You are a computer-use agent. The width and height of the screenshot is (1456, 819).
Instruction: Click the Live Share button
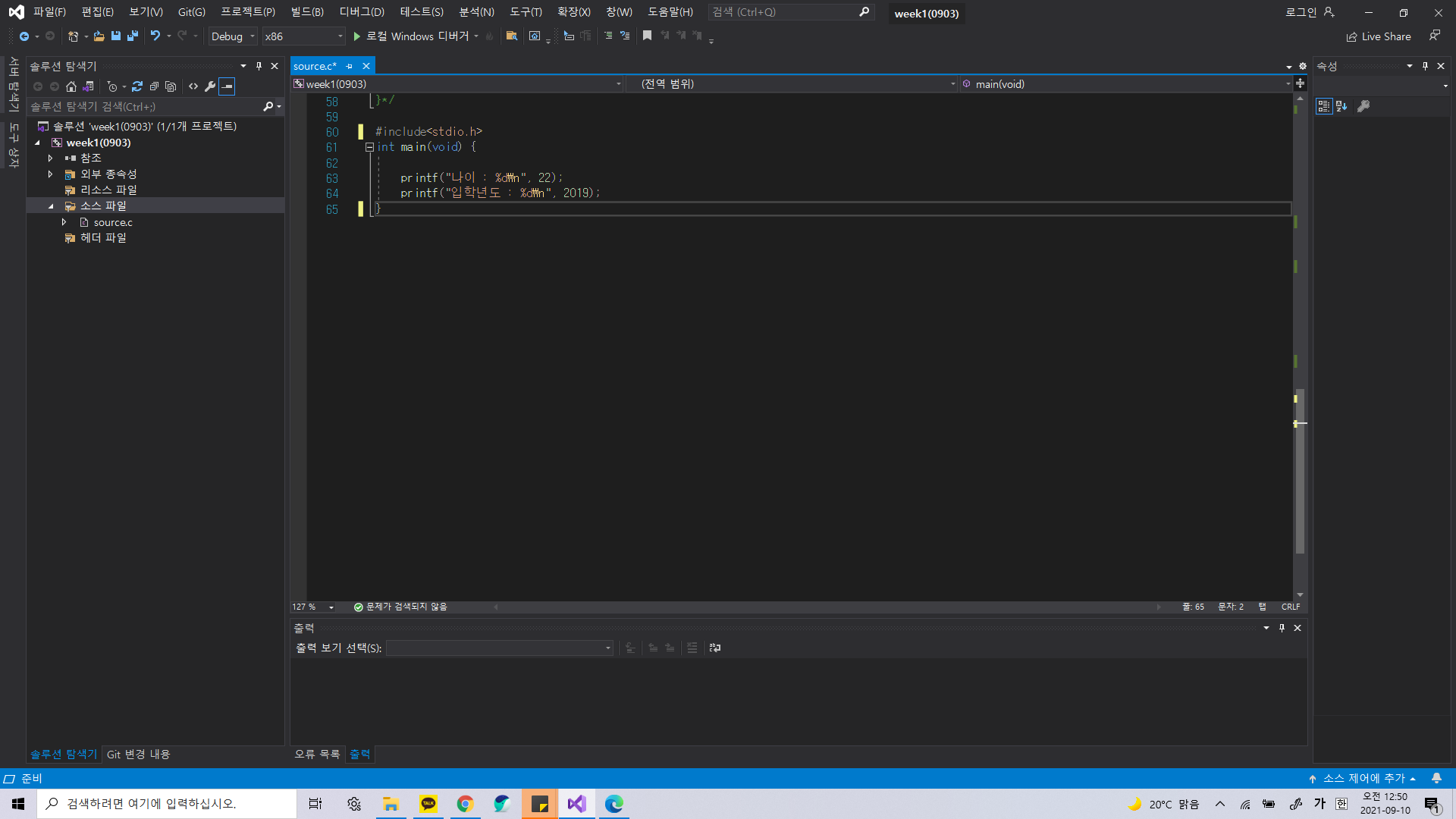pyautogui.click(x=1379, y=36)
